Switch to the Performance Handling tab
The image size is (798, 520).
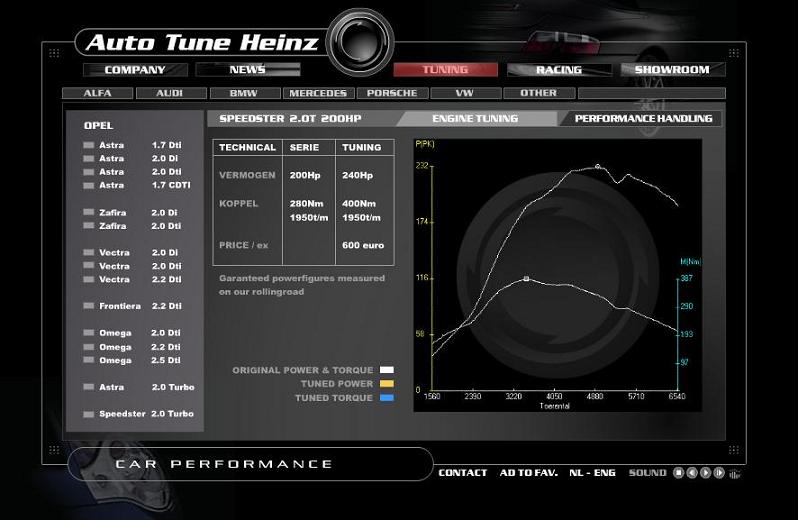click(x=643, y=119)
